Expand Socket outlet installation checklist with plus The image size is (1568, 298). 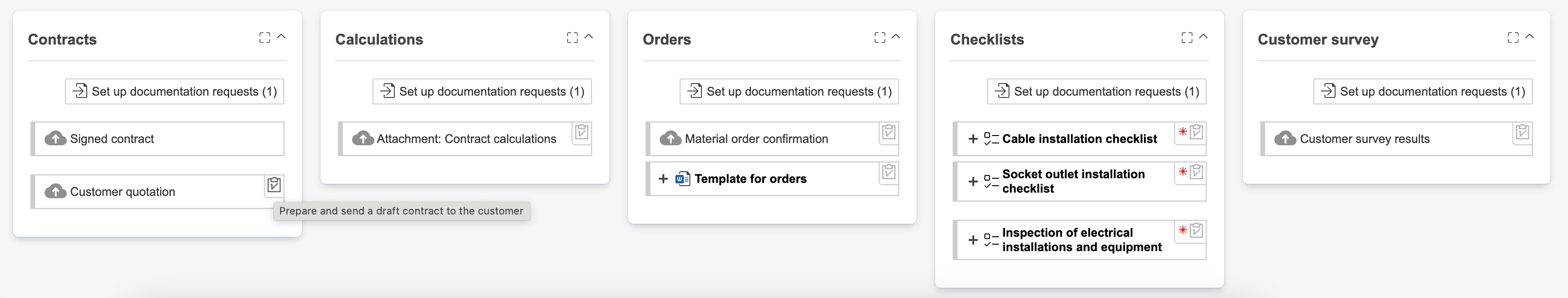973,181
